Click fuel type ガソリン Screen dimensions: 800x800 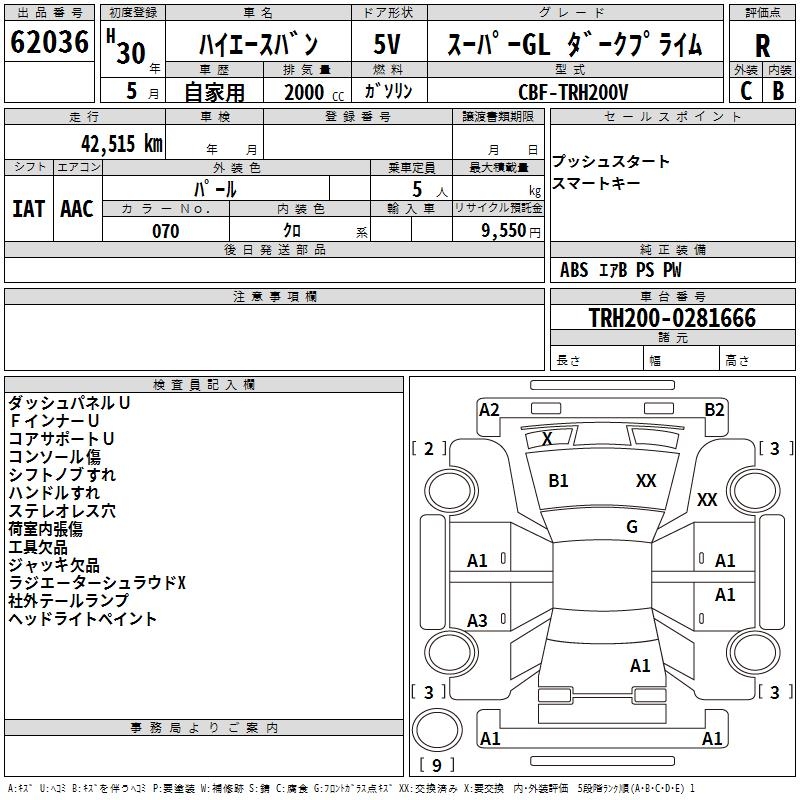388,91
